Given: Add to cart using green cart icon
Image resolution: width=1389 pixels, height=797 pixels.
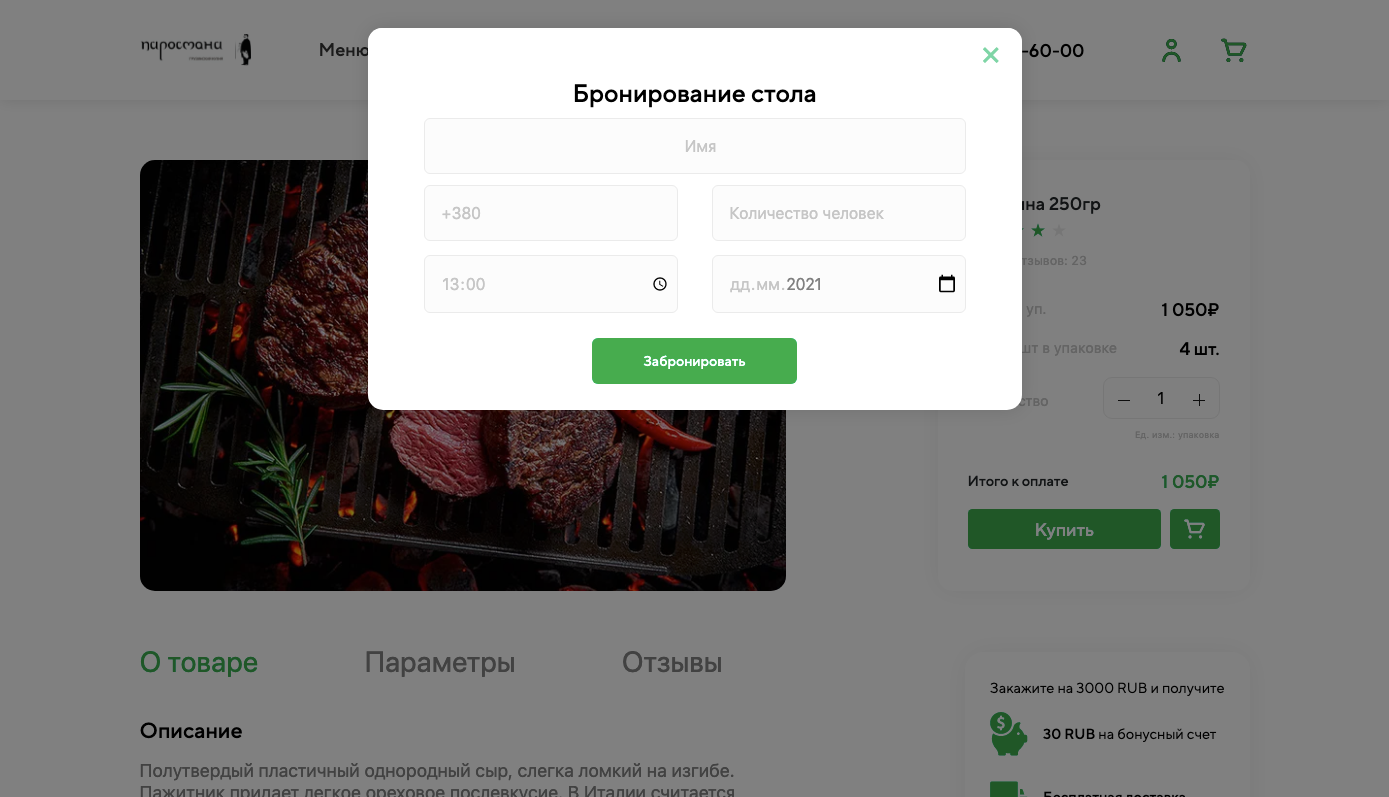Looking at the screenshot, I should [1195, 529].
